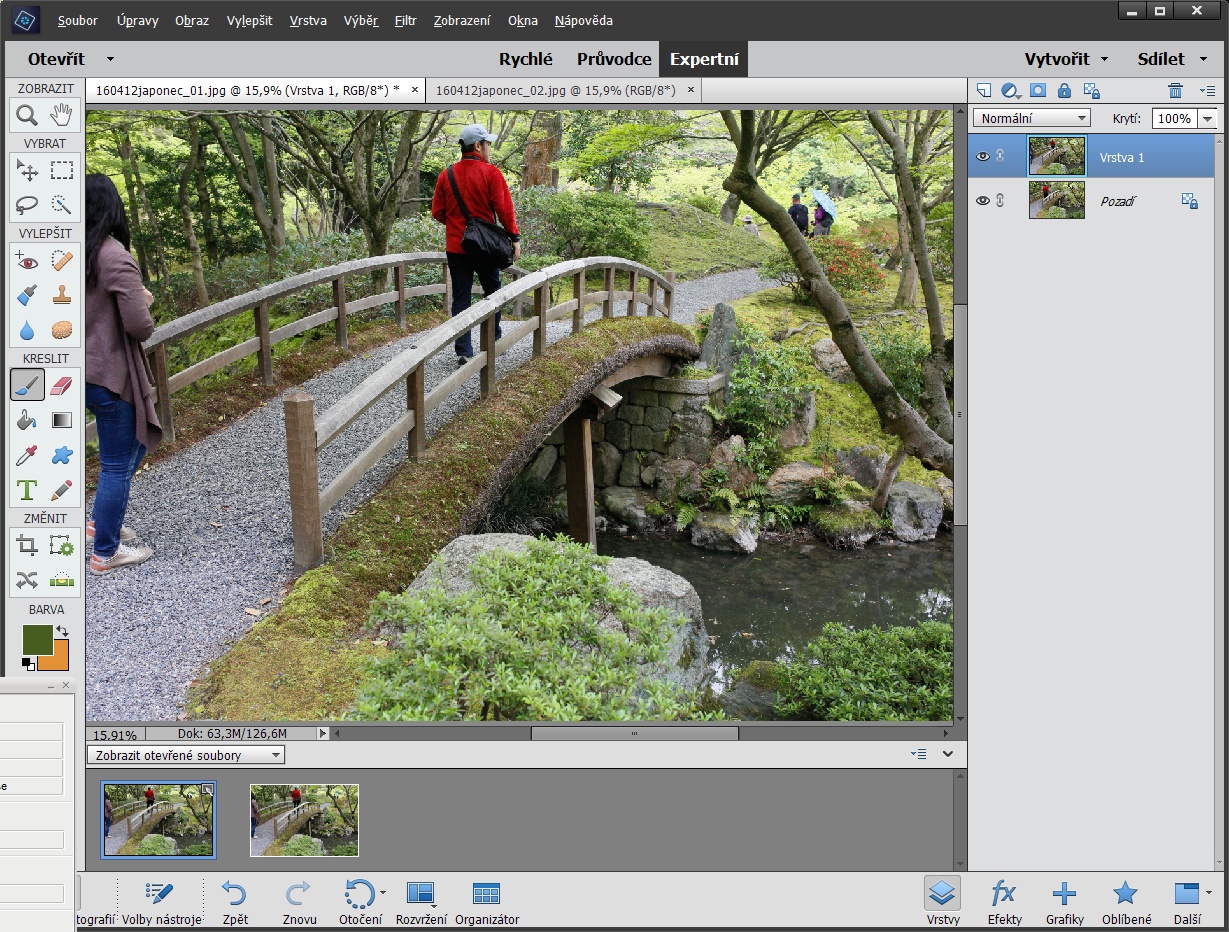1229x932 pixels.
Task: Select the Clone Stamp tool
Action: coord(62,296)
